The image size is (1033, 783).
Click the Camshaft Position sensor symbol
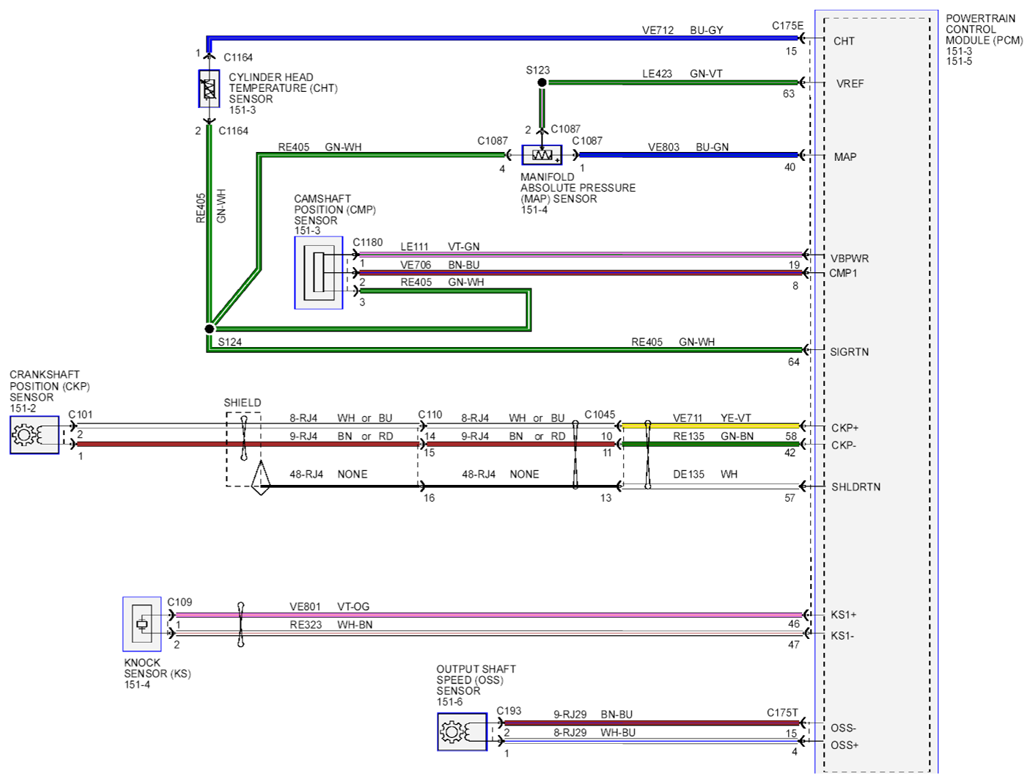click(x=318, y=273)
